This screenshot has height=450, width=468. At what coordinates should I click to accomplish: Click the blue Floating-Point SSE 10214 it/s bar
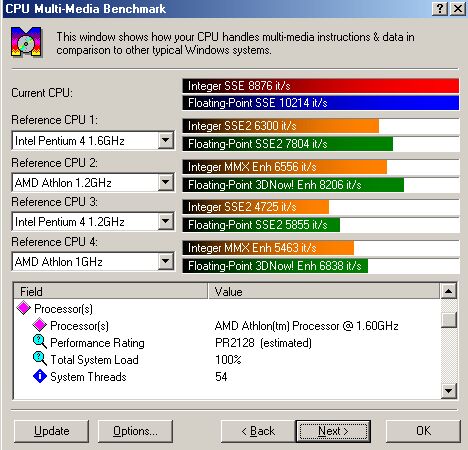(x=321, y=103)
